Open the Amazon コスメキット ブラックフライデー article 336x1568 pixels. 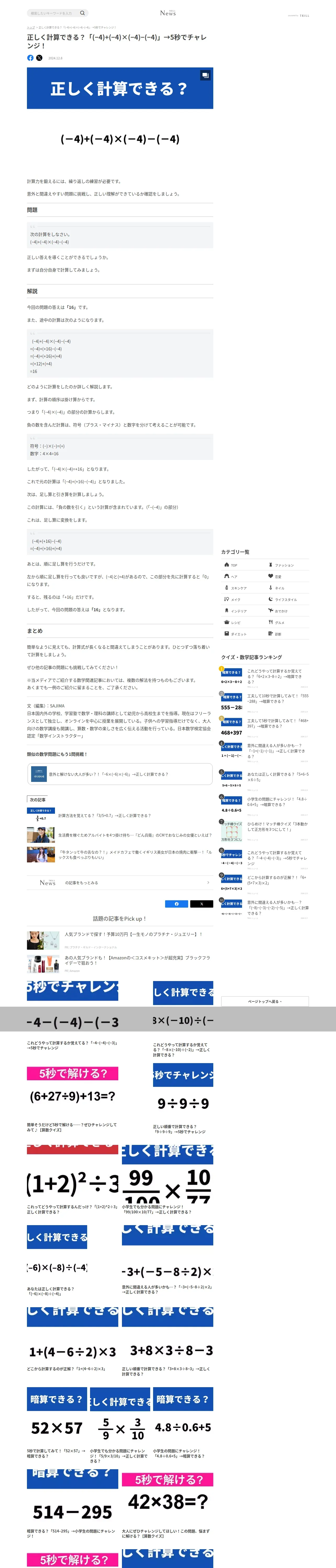tap(120, 964)
